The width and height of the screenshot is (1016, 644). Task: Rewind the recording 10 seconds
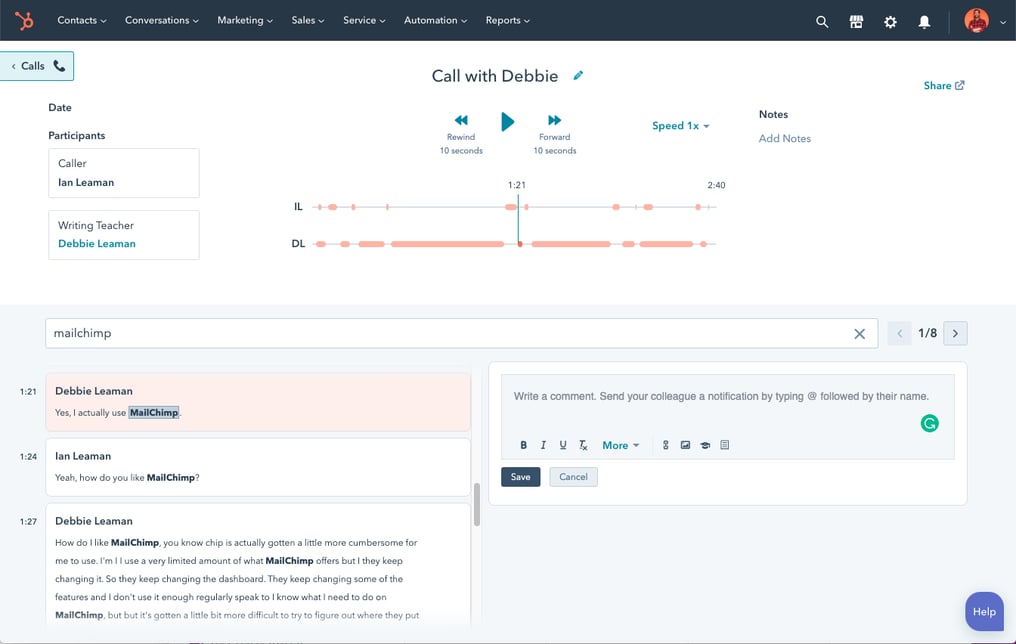click(x=461, y=120)
